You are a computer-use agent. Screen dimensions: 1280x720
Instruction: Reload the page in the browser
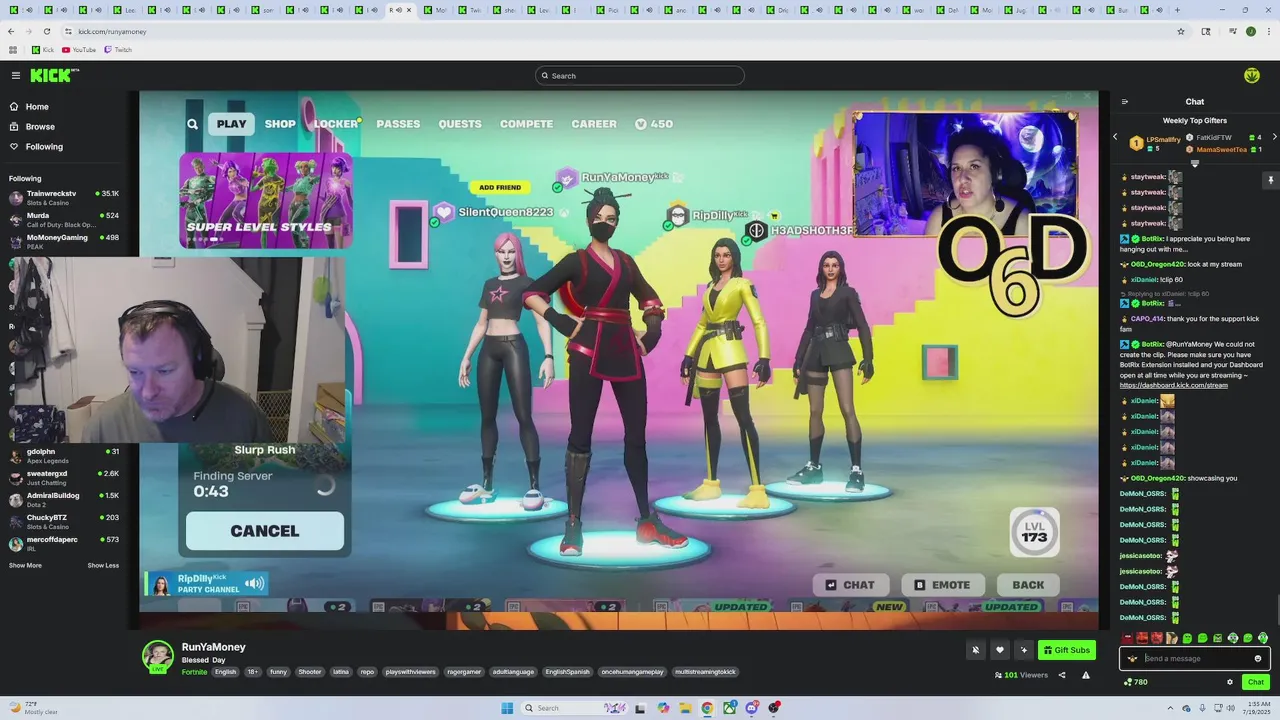click(x=47, y=31)
